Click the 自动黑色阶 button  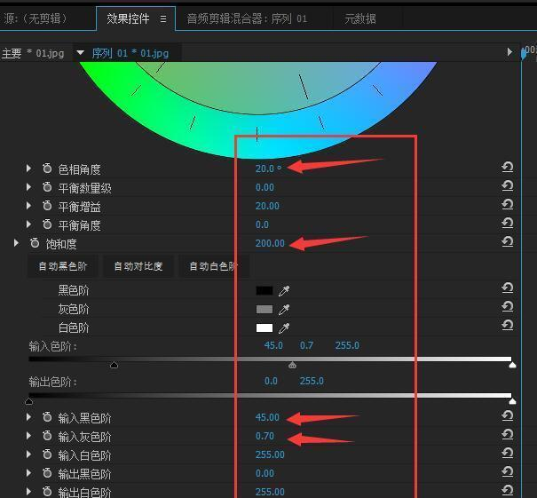pos(63,266)
